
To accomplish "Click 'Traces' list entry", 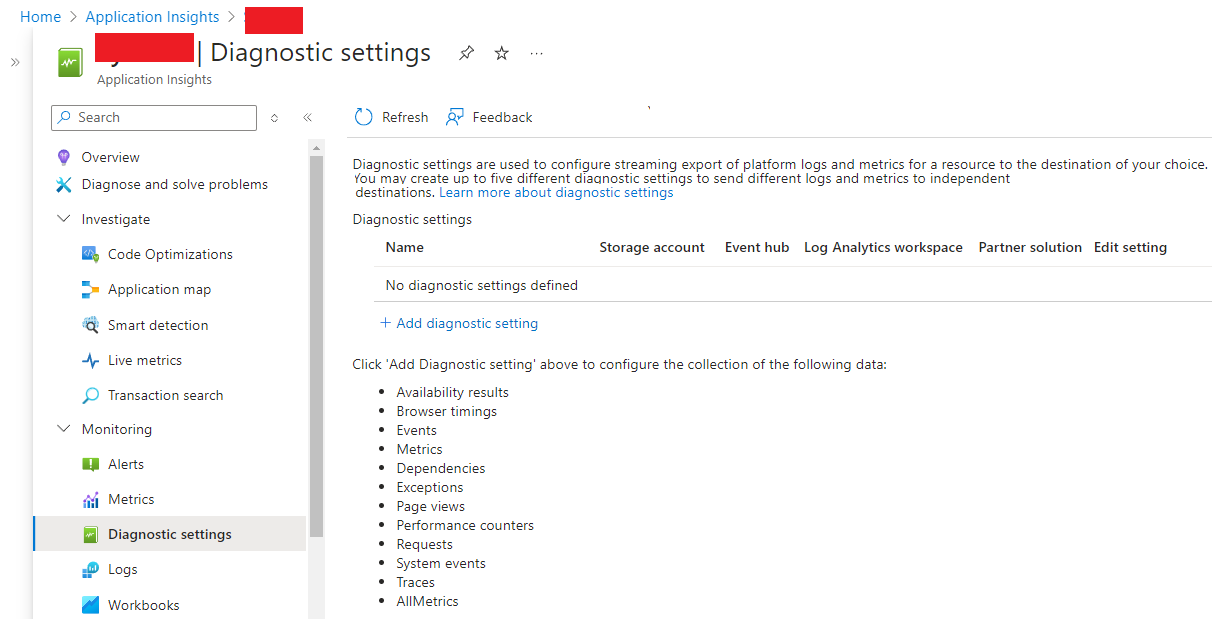I will click(416, 582).
